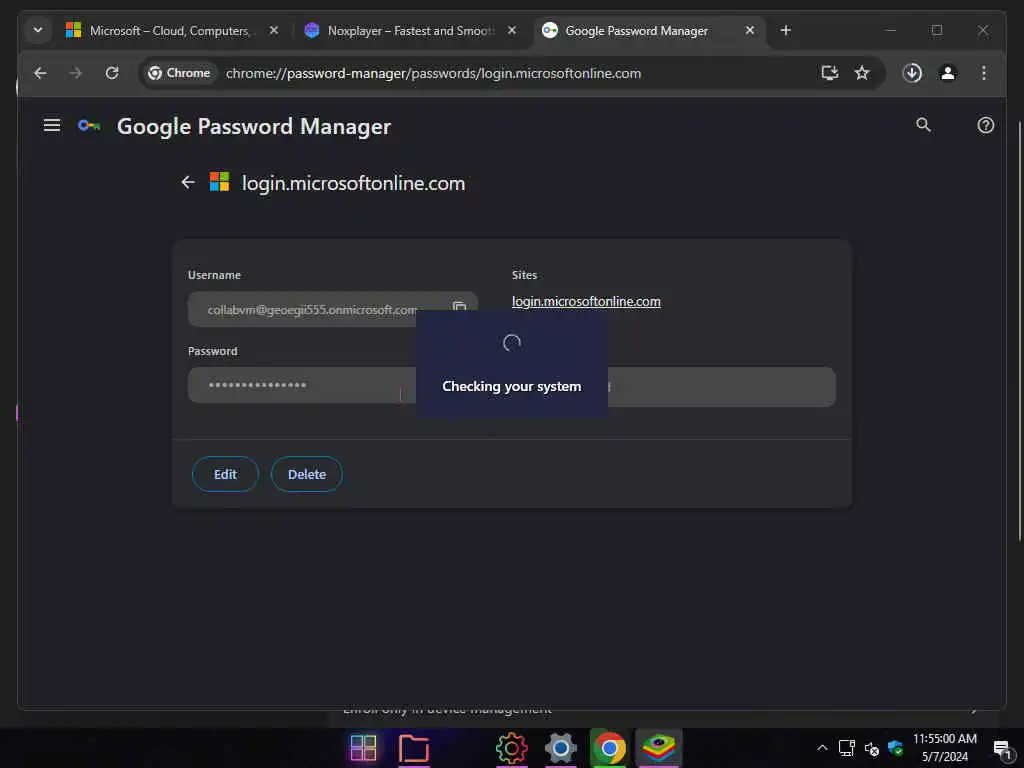This screenshot has width=1024, height=768.
Task: Click the install app icon in address bar
Action: 829,73
